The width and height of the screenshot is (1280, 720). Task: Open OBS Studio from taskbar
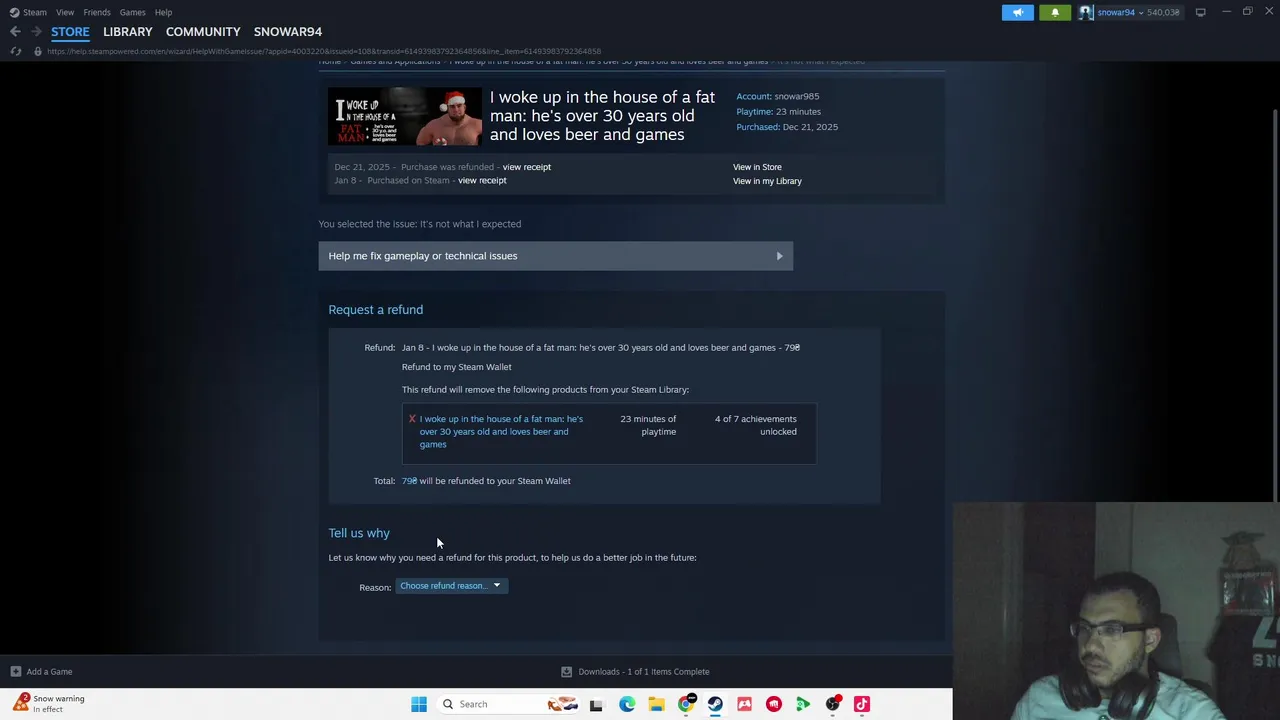(x=832, y=704)
